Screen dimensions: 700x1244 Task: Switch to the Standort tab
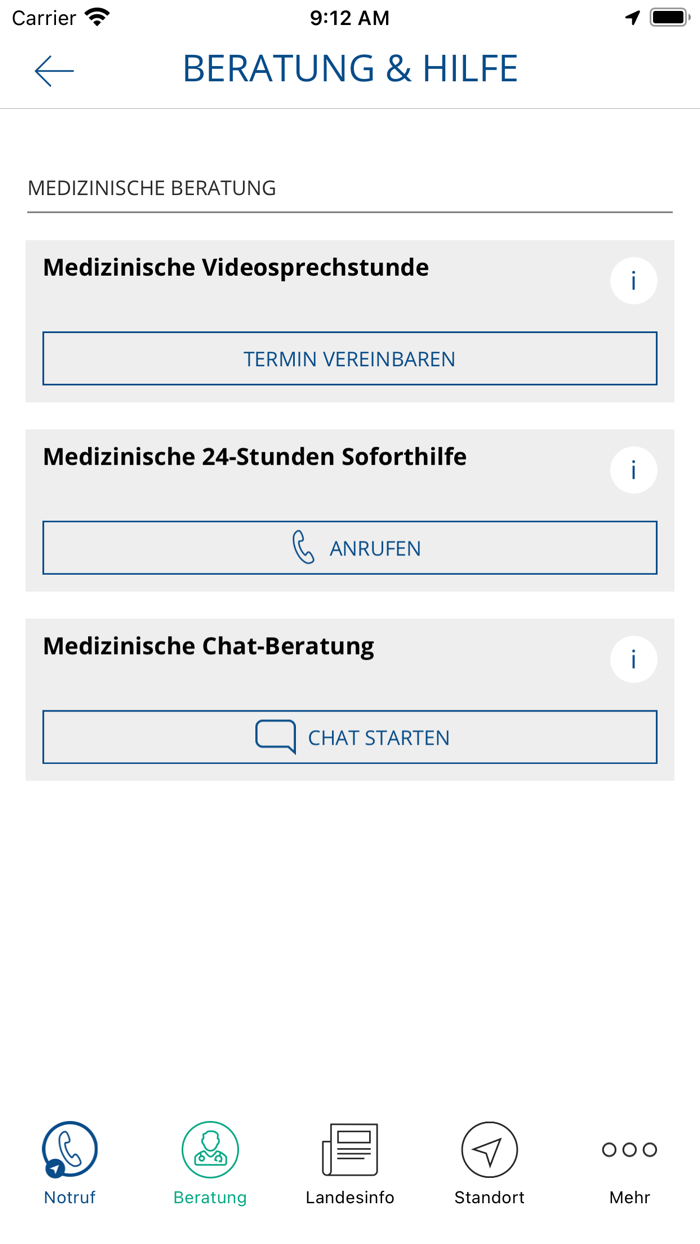[489, 1163]
